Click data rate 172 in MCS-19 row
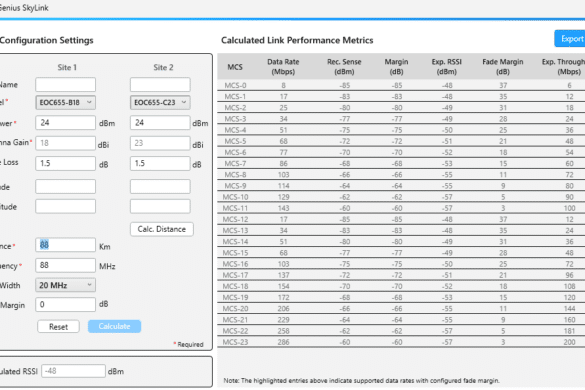The width and height of the screenshot is (585, 390). (x=284, y=298)
